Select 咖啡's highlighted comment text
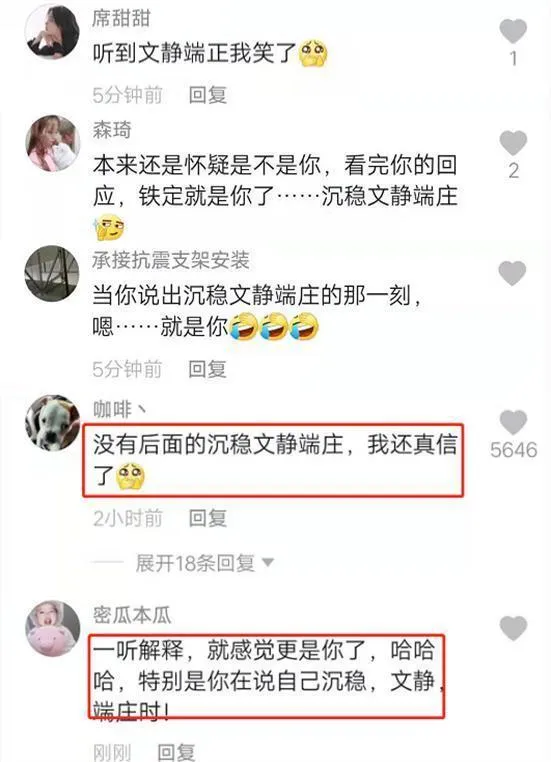This screenshot has width=551, height=762. click(x=273, y=460)
